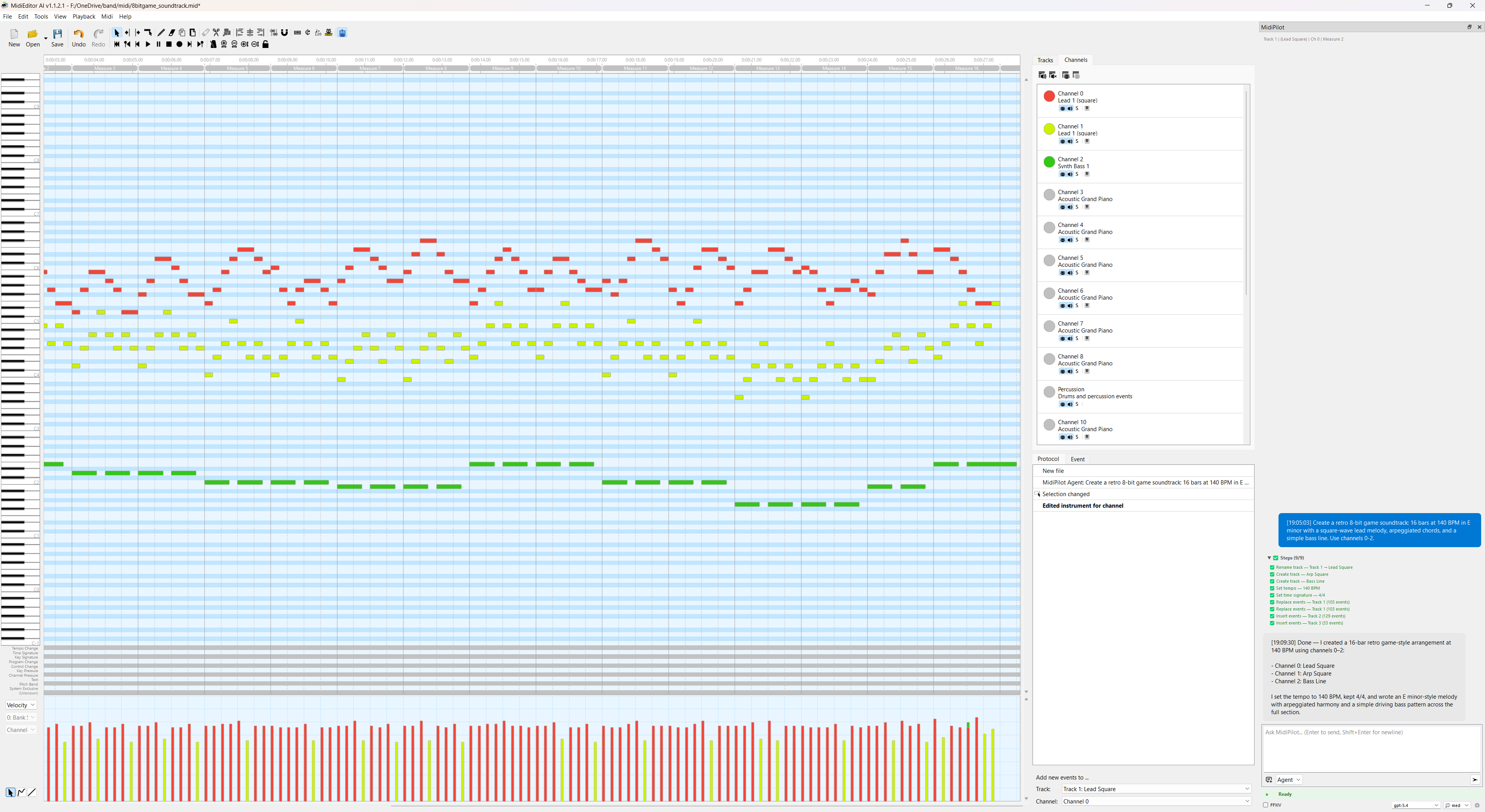1485x812 pixels.
Task: Mute all channels using the speaker-x icon
Action: (x=1053, y=75)
